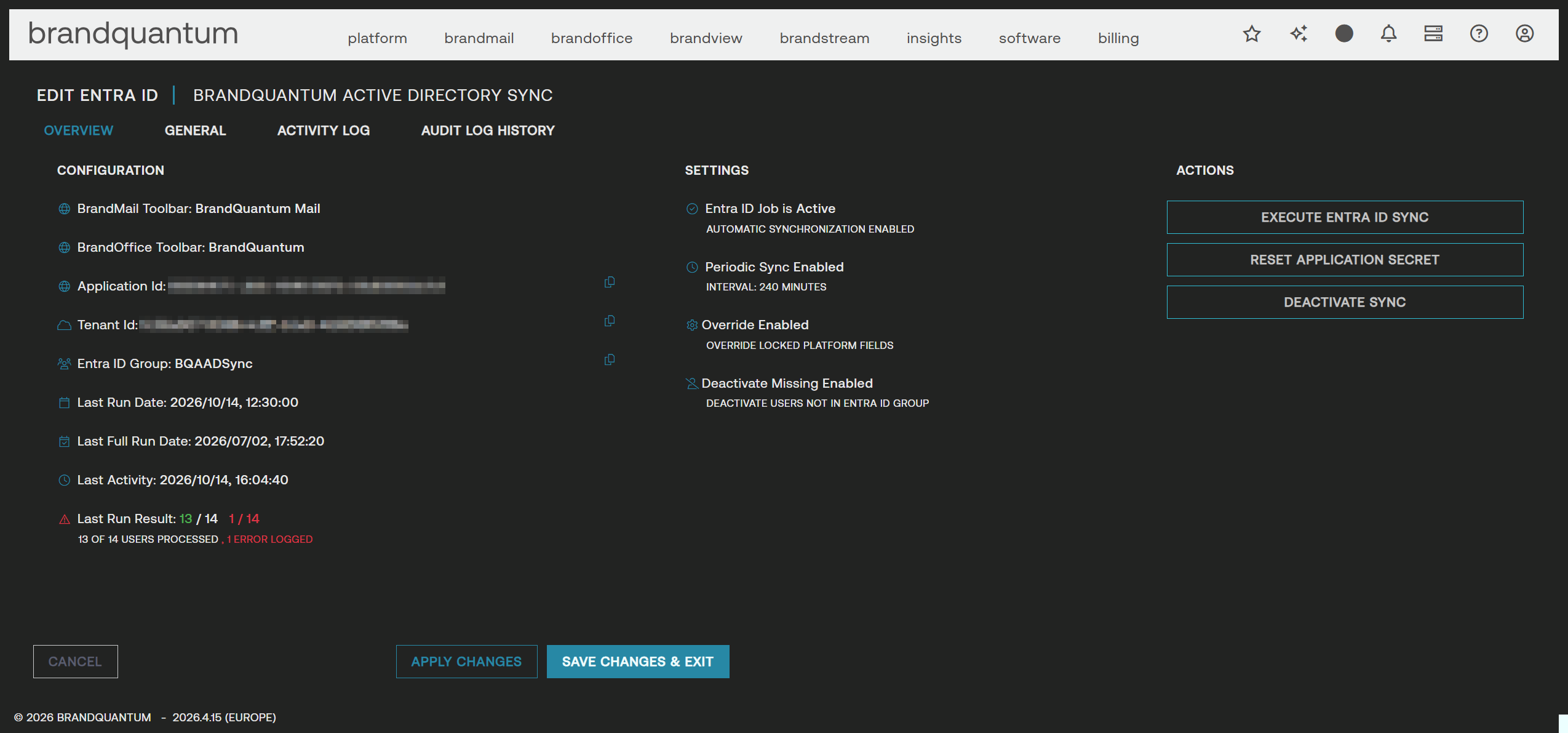This screenshot has height=733, width=1568.
Task: Click the user-off icon beside Deactivate Missing Enabled
Action: [x=692, y=383]
